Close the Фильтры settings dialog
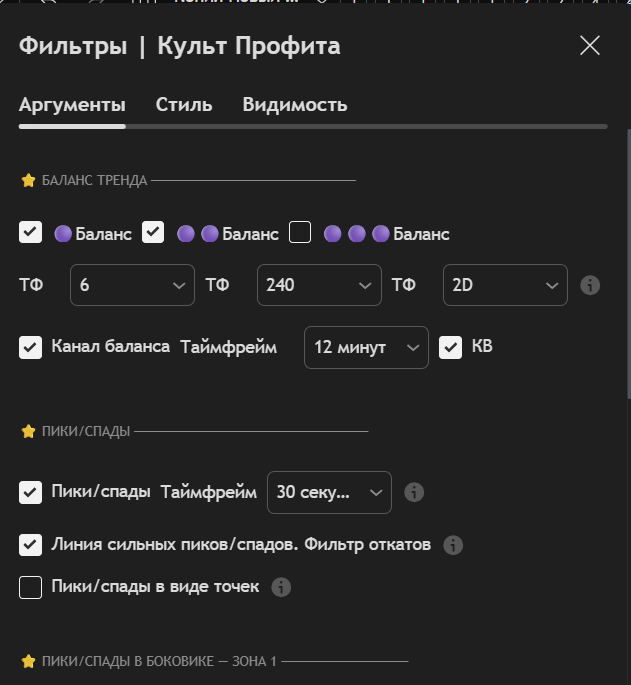This screenshot has height=685, width=631. [590, 45]
